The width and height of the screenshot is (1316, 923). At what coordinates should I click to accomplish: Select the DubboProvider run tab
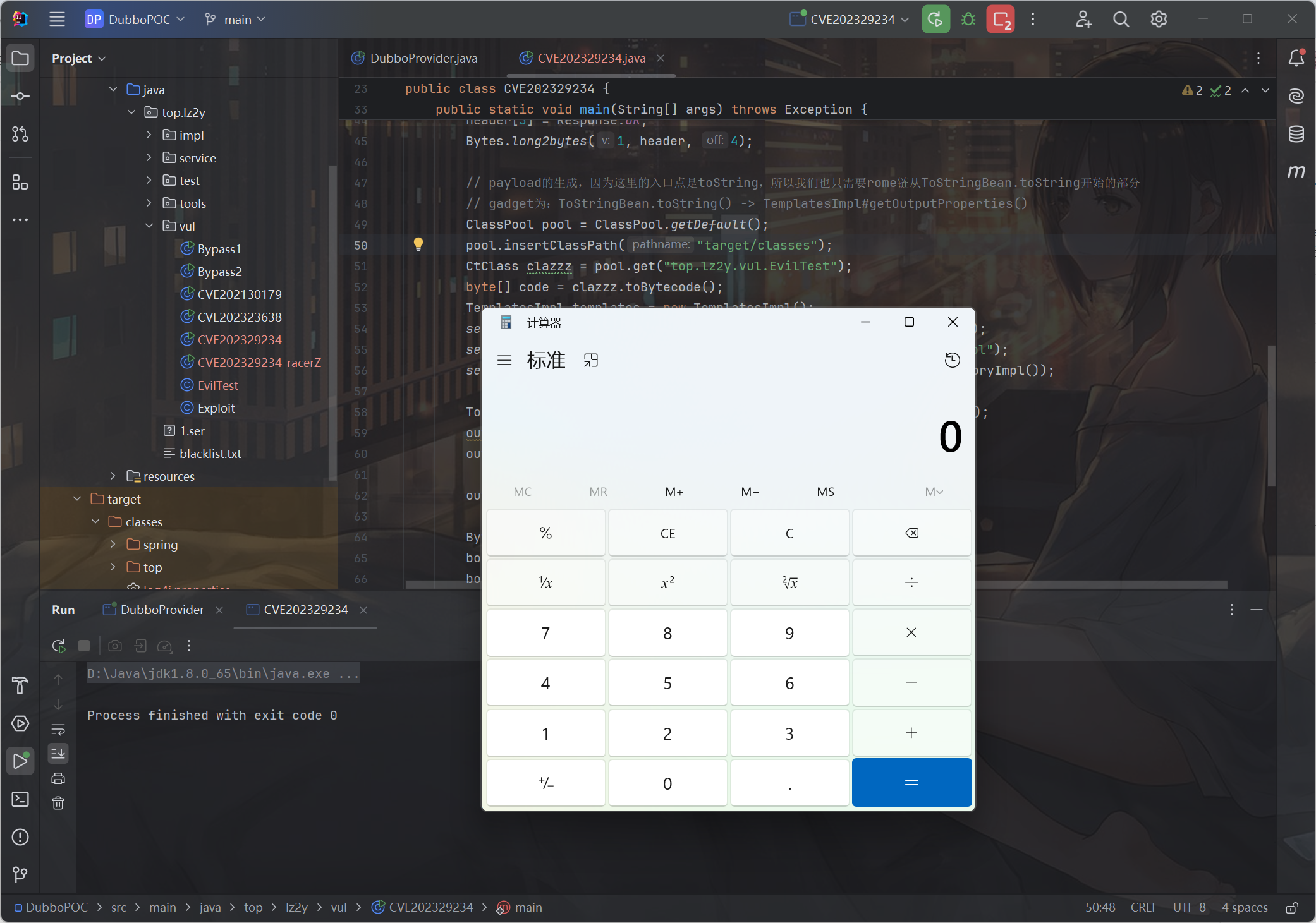tap(162, 610)
